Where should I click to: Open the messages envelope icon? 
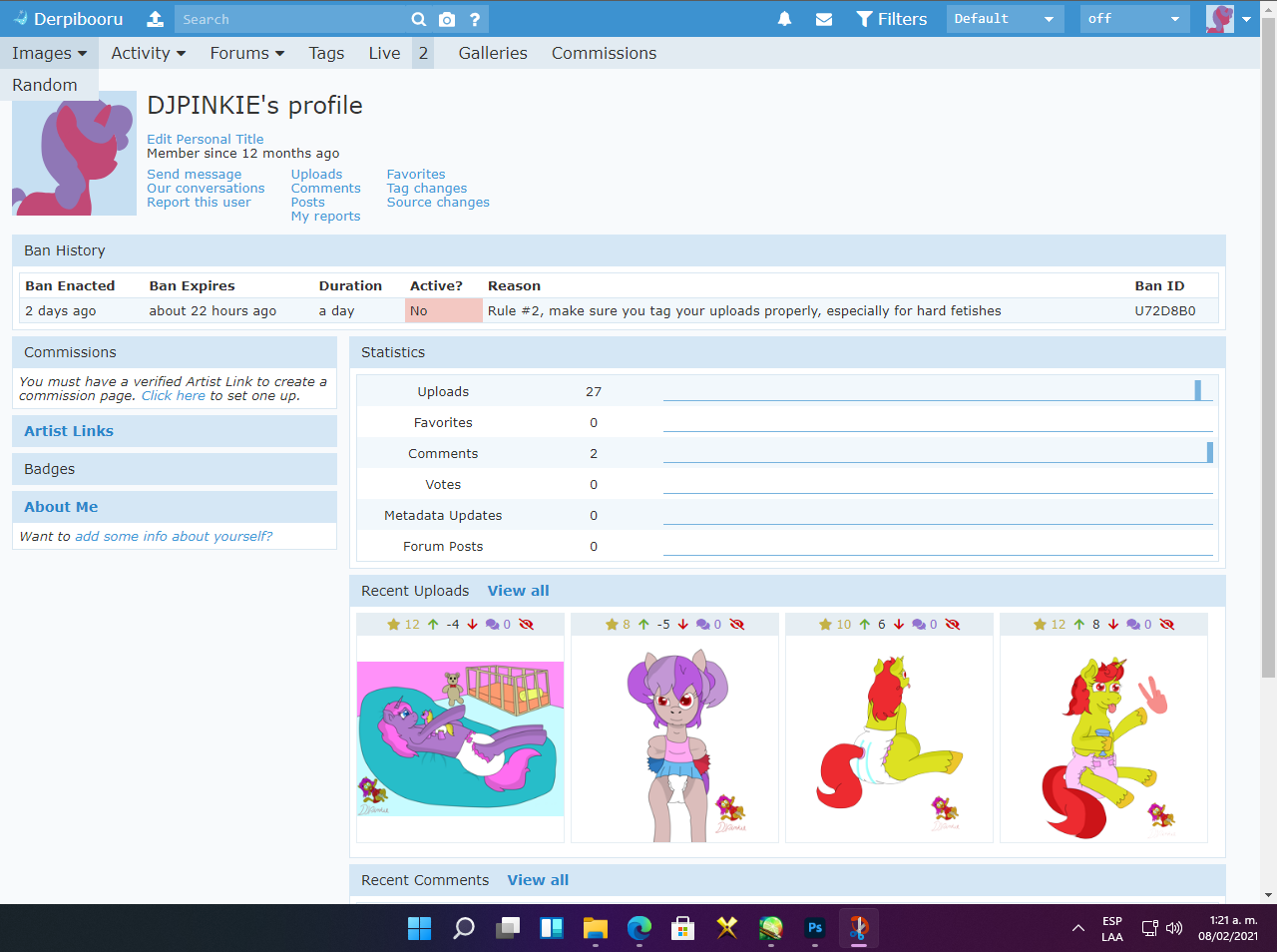tap(824, 19)
